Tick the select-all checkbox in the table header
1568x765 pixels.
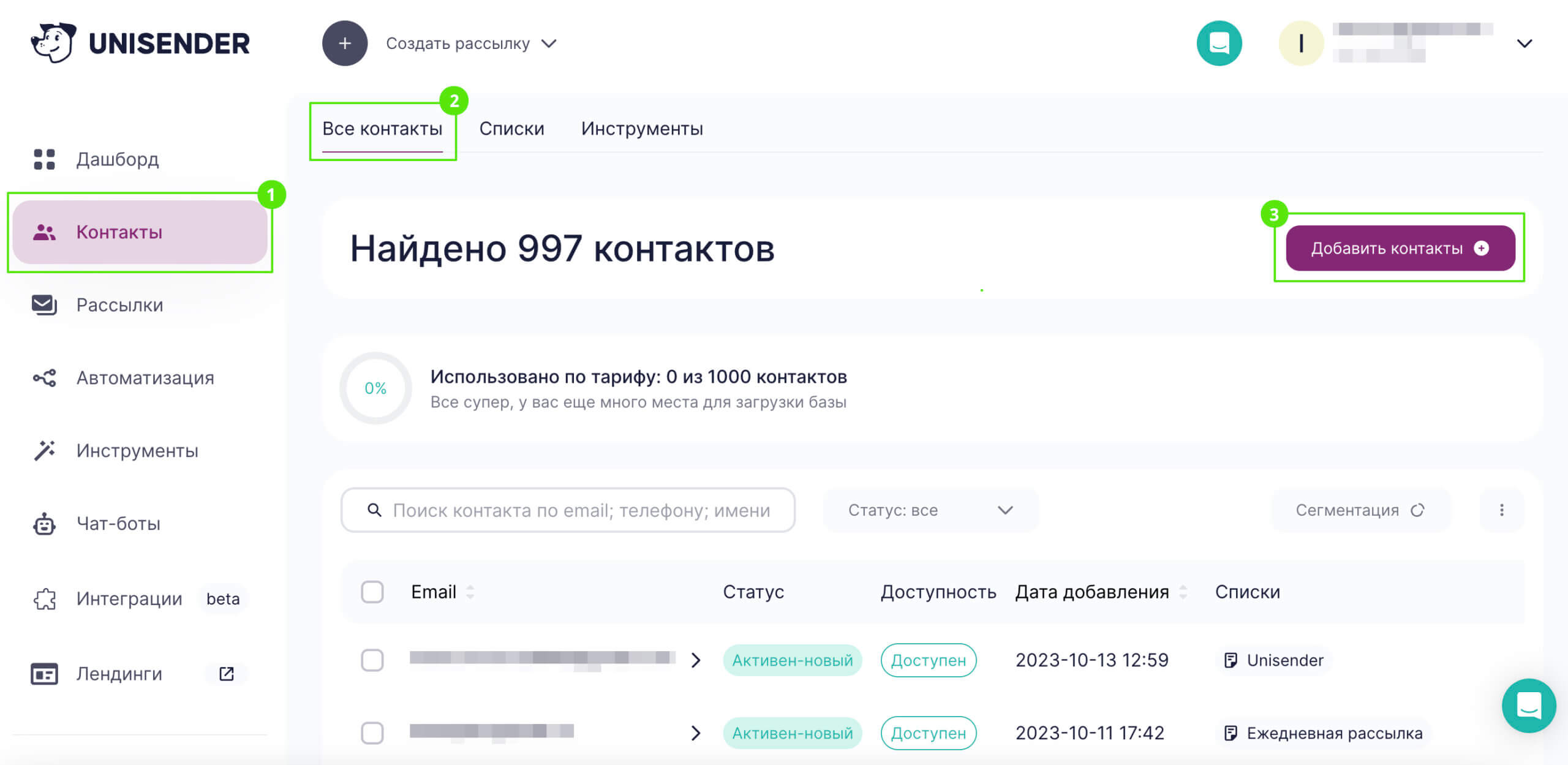pos(372,592)
